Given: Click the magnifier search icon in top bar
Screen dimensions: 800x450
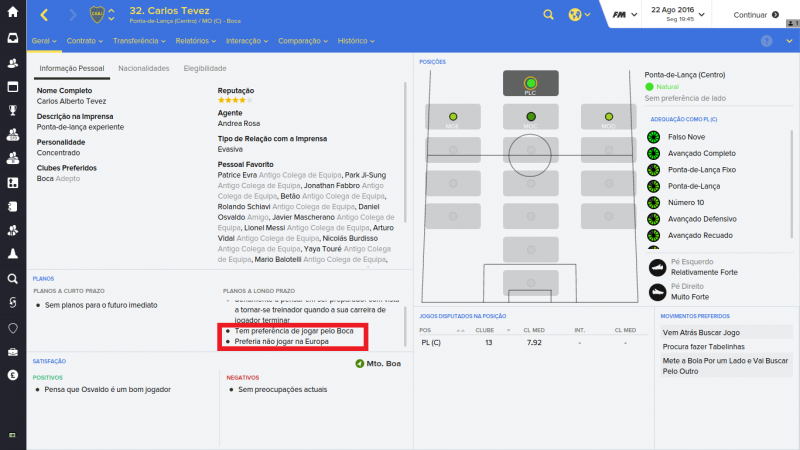Looking at the screenshot, I should click(x=549, y=15).
